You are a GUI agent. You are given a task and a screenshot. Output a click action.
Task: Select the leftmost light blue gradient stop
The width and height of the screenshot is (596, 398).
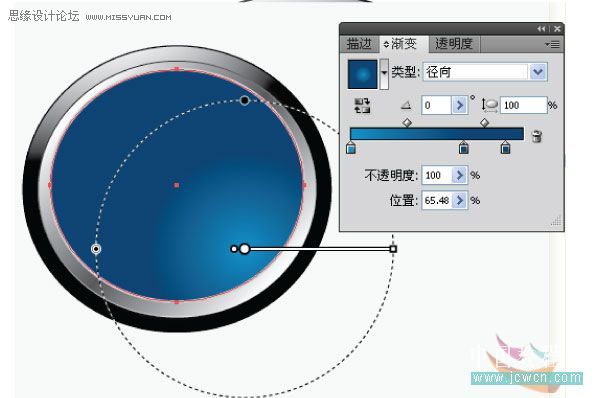[351, 148]
